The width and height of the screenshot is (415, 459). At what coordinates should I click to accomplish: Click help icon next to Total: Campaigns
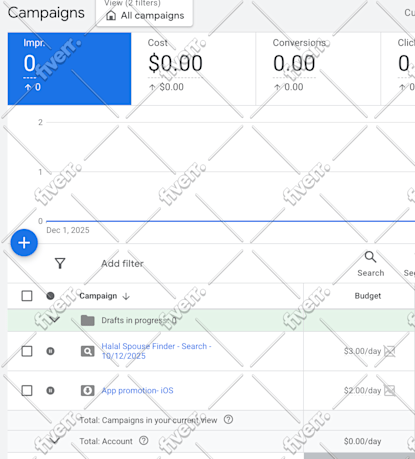click(x=228, y=419)
